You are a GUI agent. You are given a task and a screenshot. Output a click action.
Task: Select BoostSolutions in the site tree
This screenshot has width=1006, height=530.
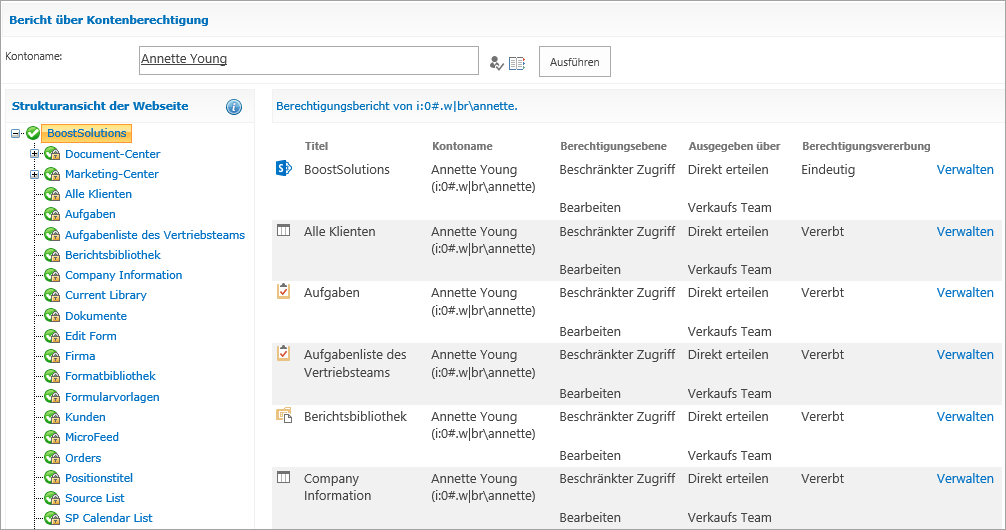(87, 133)
